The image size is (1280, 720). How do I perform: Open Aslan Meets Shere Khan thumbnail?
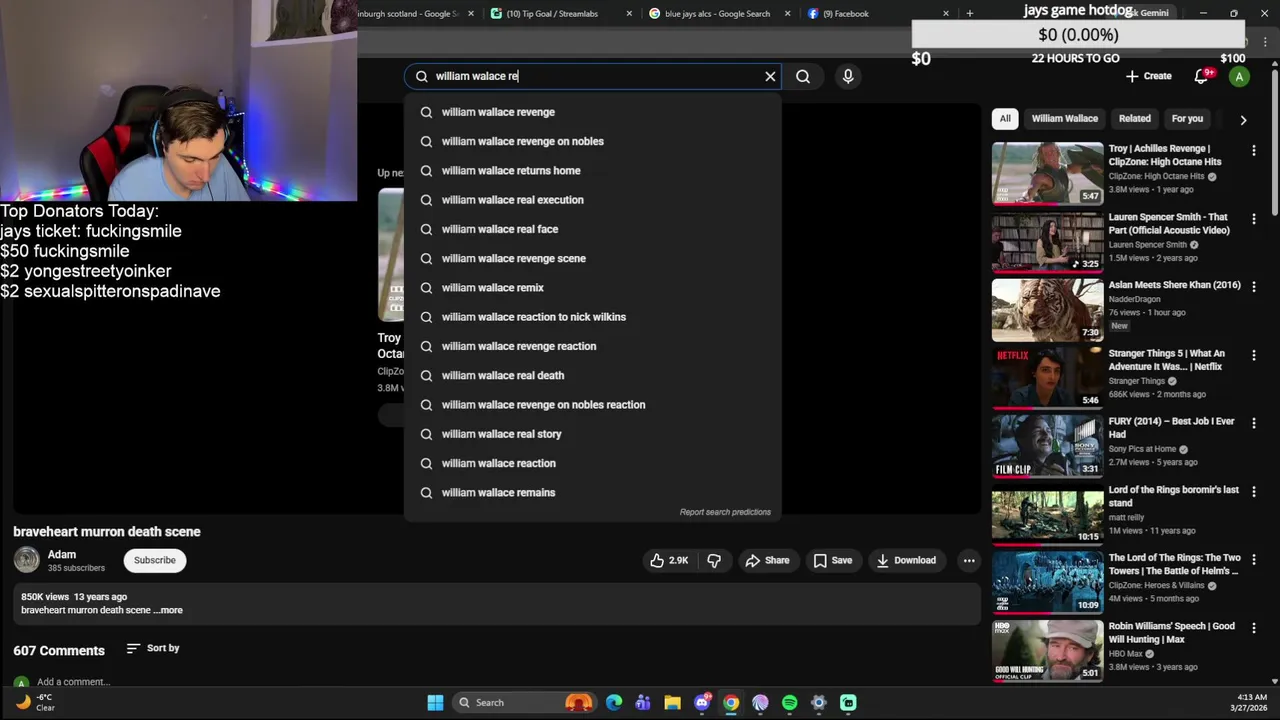(1047, 309)
